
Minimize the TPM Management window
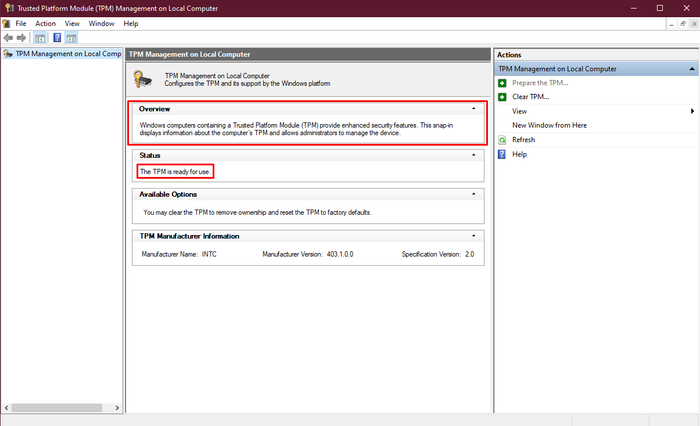click(x=633, y=8)
